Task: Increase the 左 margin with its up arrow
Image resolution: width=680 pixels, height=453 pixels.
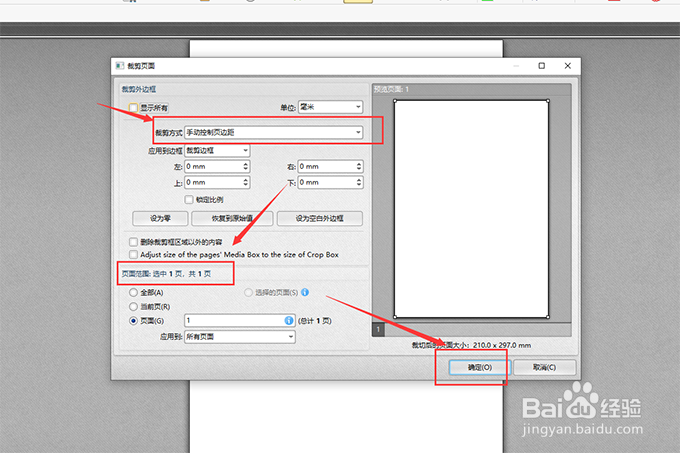Action: click(x=245, y=164)
